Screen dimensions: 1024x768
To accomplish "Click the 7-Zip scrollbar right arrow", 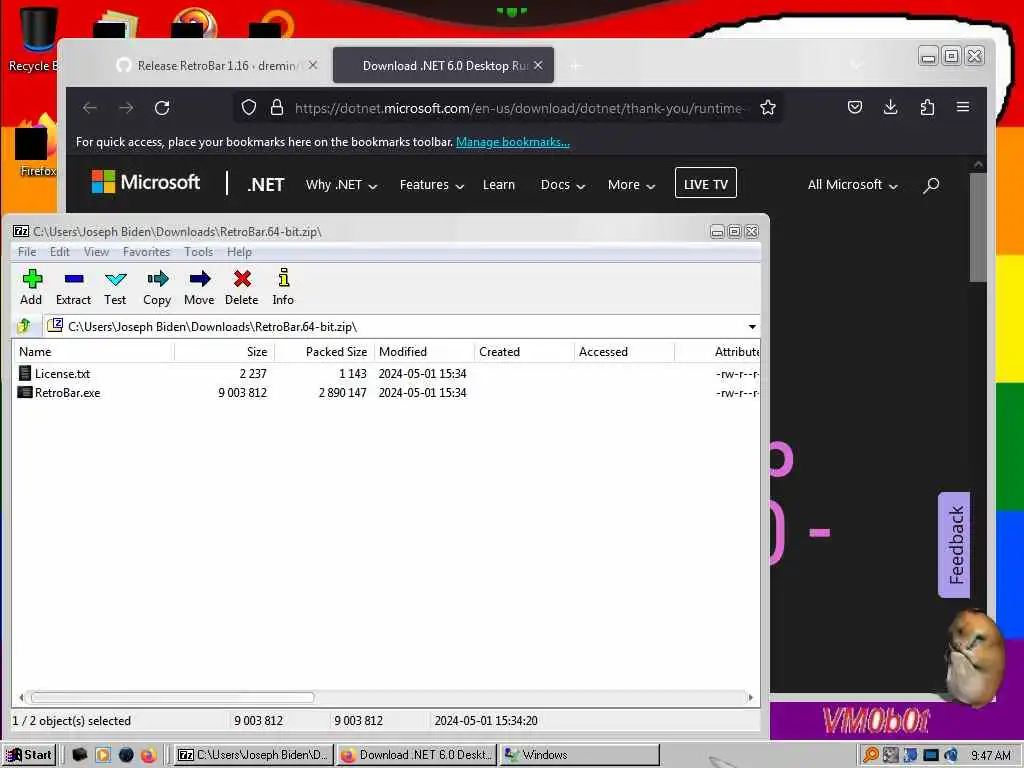I will pos(750,697).
